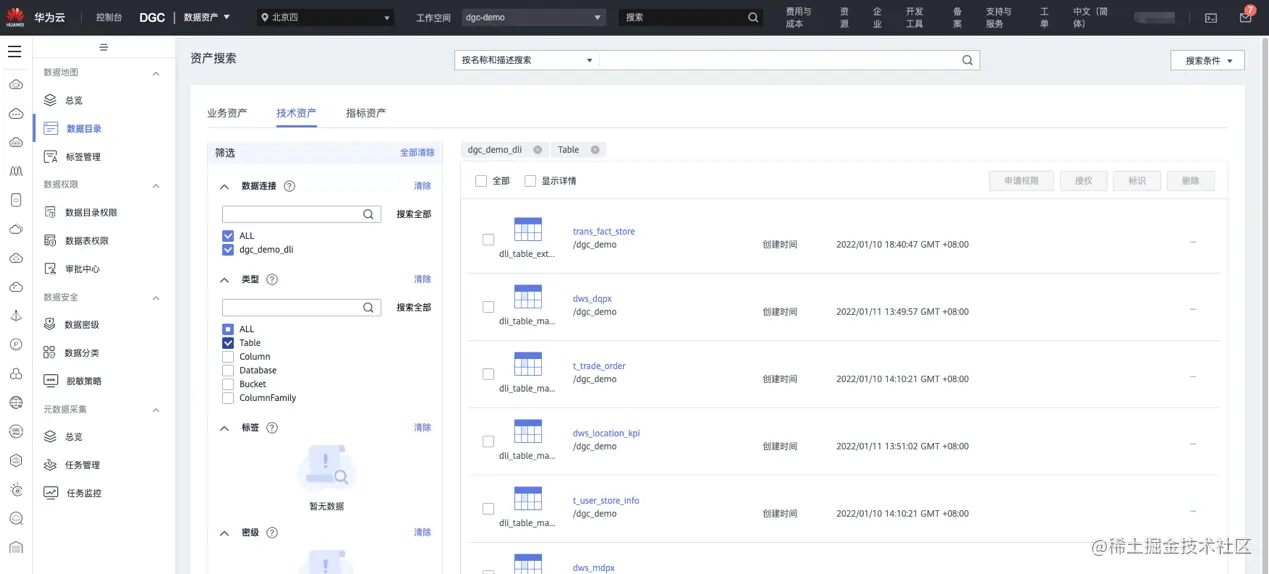Open 审批中心 in the sidebar
The image size is (1269, 574).
(x=82, y=269)
